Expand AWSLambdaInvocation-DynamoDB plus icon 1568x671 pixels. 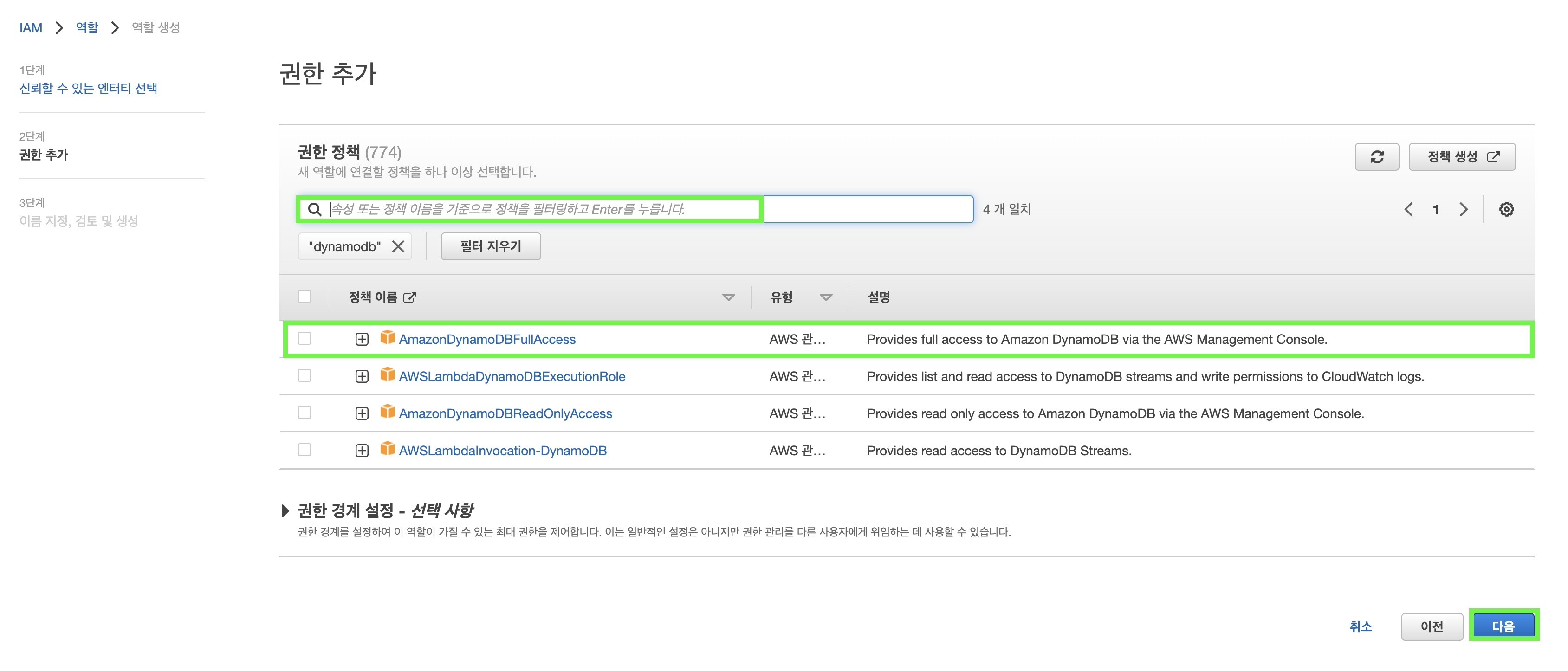click(x=362, y=451)
